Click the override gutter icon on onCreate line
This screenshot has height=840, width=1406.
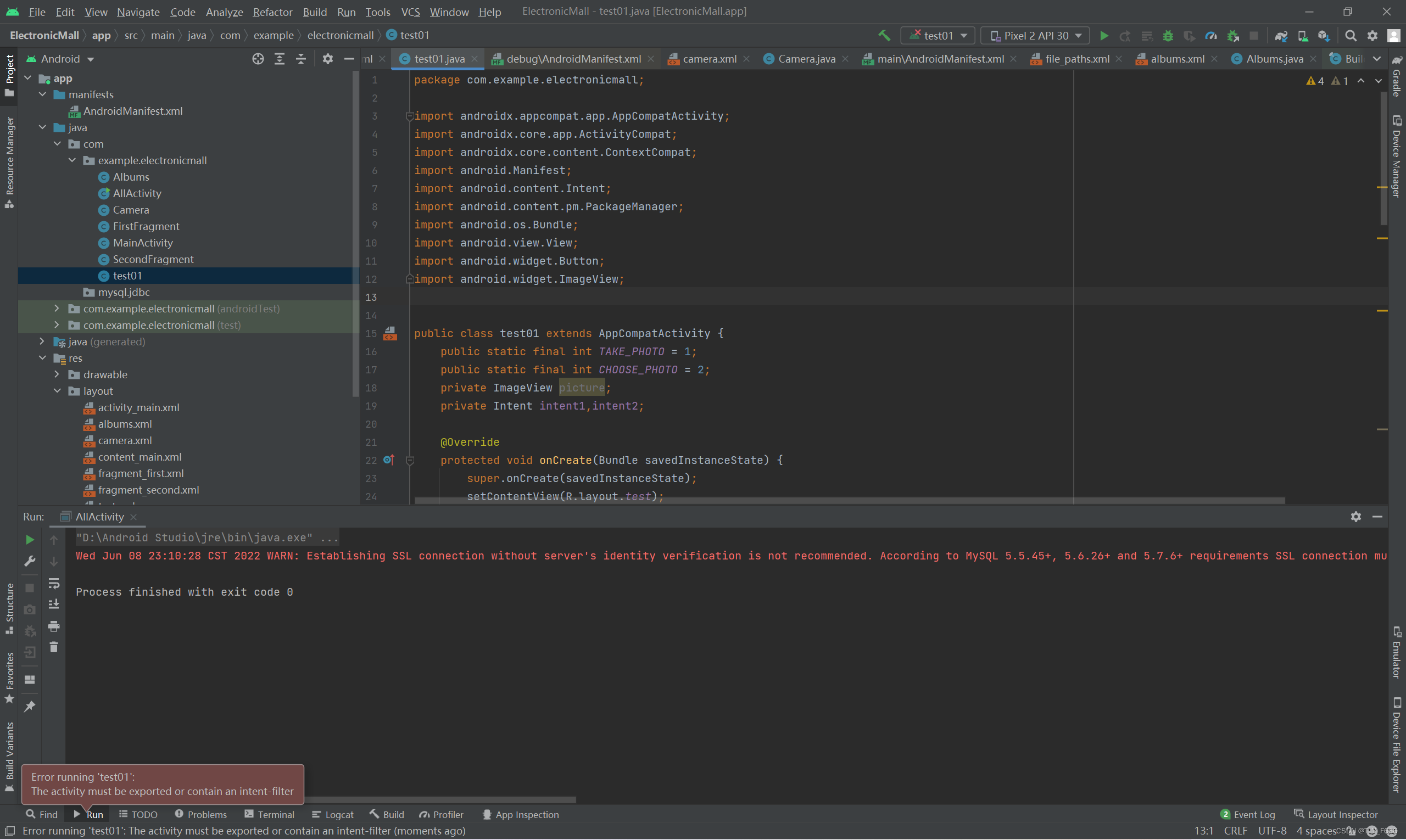tap(388, 460)
